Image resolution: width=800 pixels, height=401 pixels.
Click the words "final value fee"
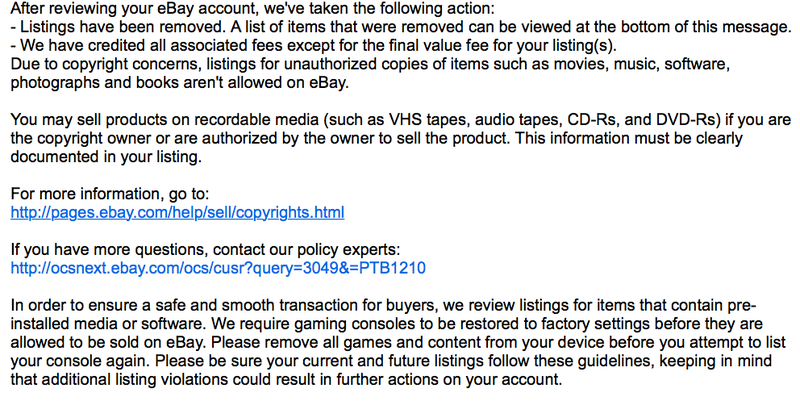tap(436, 46)
